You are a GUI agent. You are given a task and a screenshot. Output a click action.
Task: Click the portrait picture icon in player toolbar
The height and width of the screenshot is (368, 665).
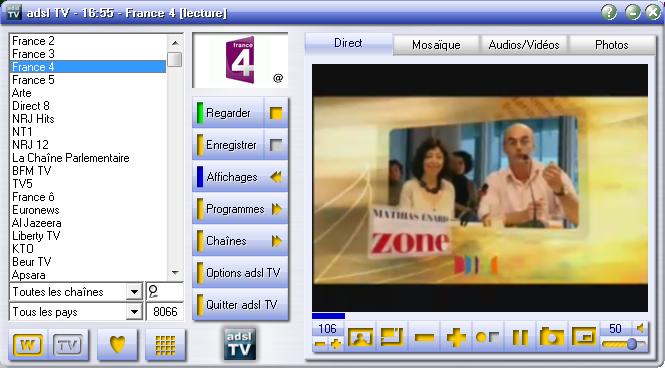click(x=360, y=337)
